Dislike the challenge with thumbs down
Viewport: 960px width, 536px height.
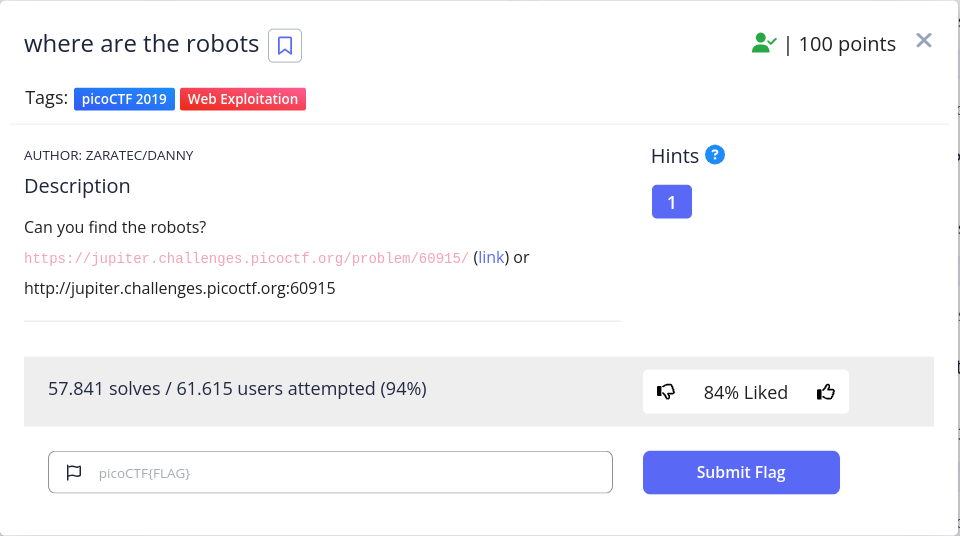[x=666, y=392]
